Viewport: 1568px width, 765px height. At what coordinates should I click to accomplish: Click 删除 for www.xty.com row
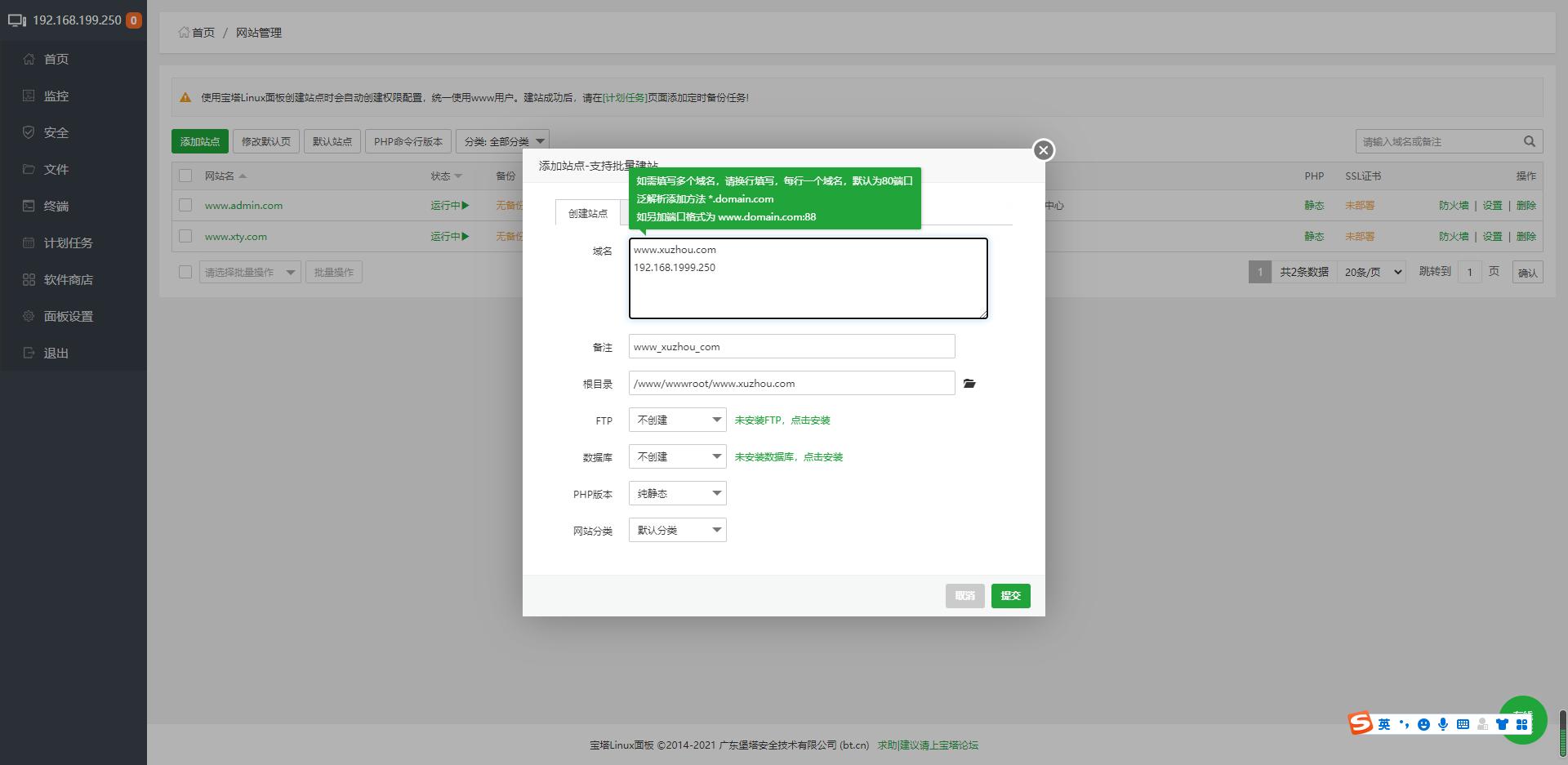(1526, 237)
